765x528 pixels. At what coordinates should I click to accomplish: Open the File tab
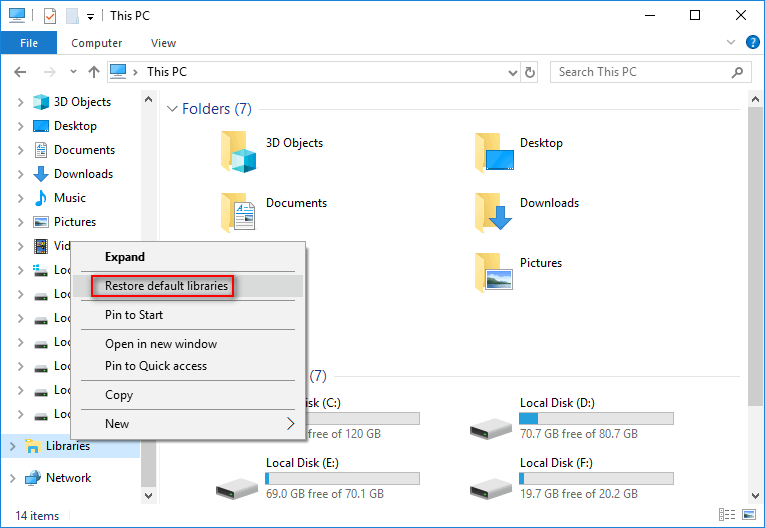click(x=29, y=43)
